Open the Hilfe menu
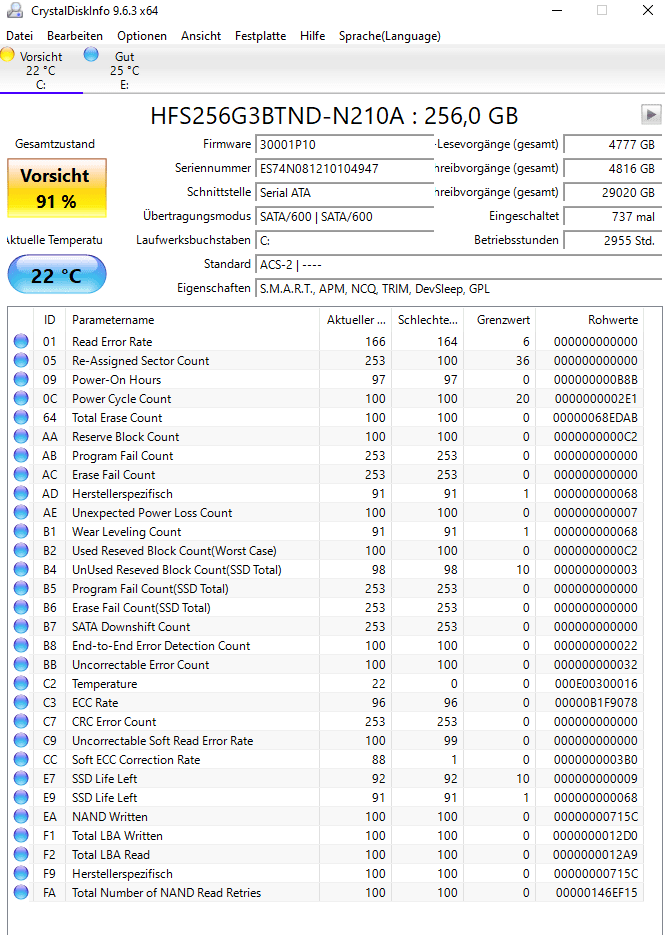This screenshot has width=665, height=935. pyautogui.click(x=313, y=36)
